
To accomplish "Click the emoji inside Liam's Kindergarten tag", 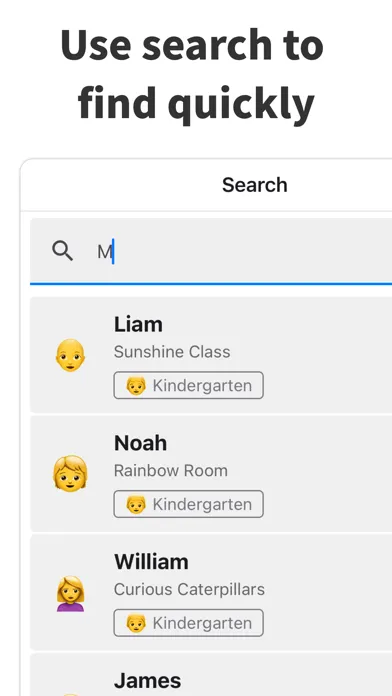I will point(136,386).
